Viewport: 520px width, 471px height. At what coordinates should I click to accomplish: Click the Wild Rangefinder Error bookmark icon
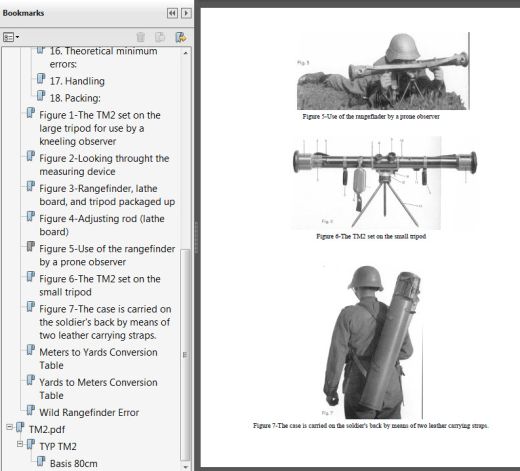pos(30,410)
